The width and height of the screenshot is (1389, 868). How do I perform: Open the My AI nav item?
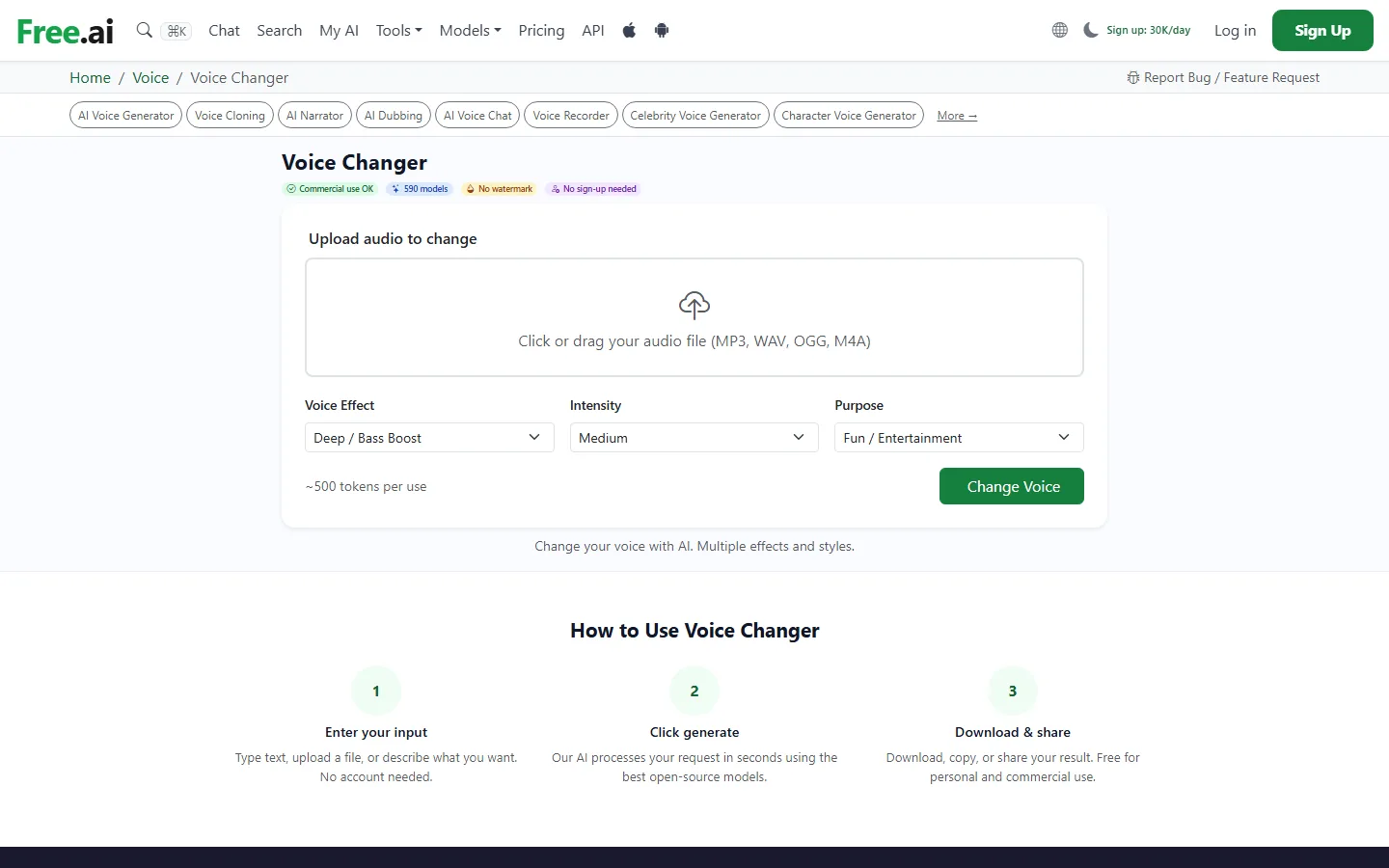point(339,30)
